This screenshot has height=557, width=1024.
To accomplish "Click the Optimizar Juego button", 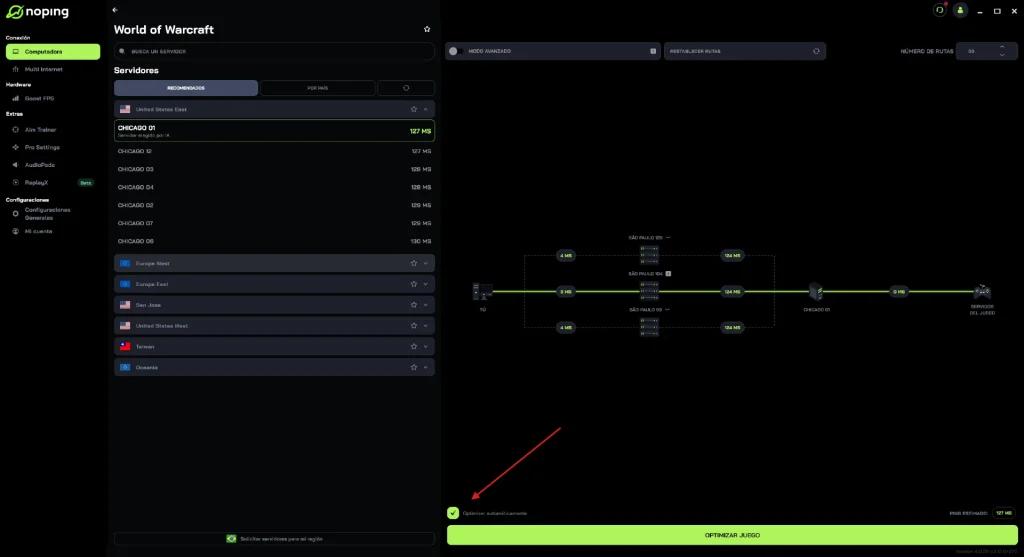I will click(732, 535).
